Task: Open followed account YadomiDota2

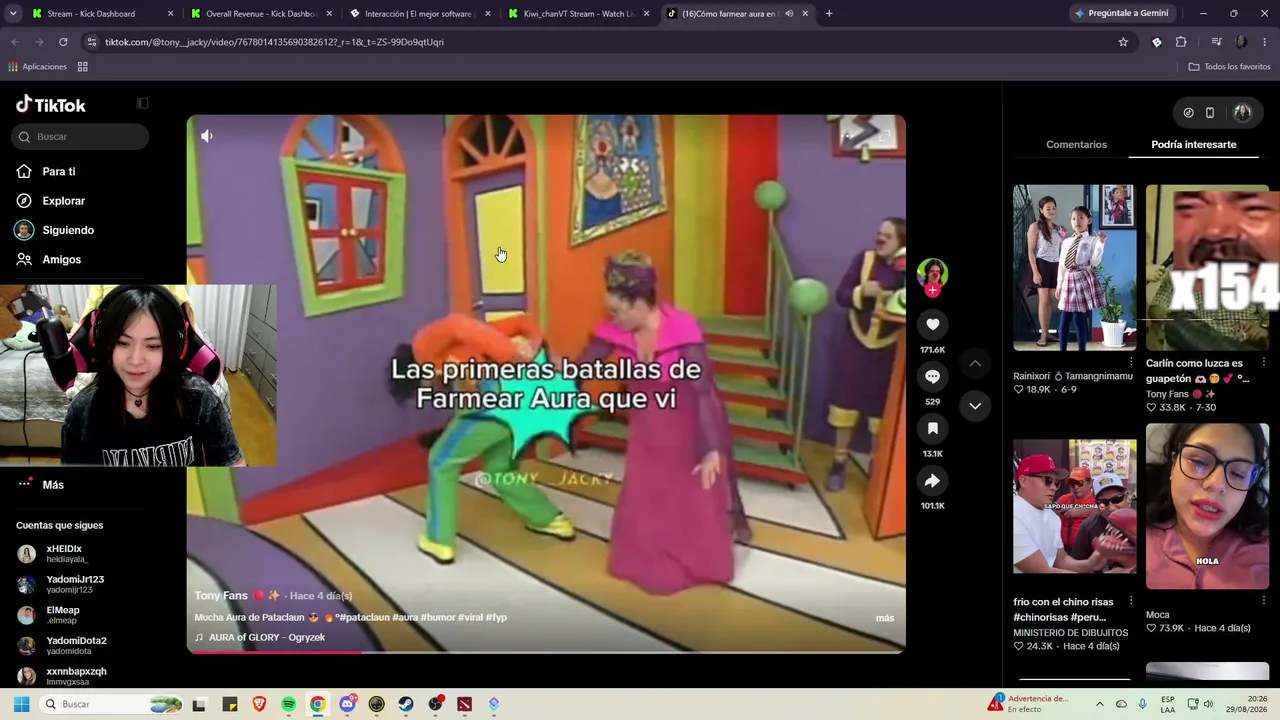Action: (x=76, y=645)
